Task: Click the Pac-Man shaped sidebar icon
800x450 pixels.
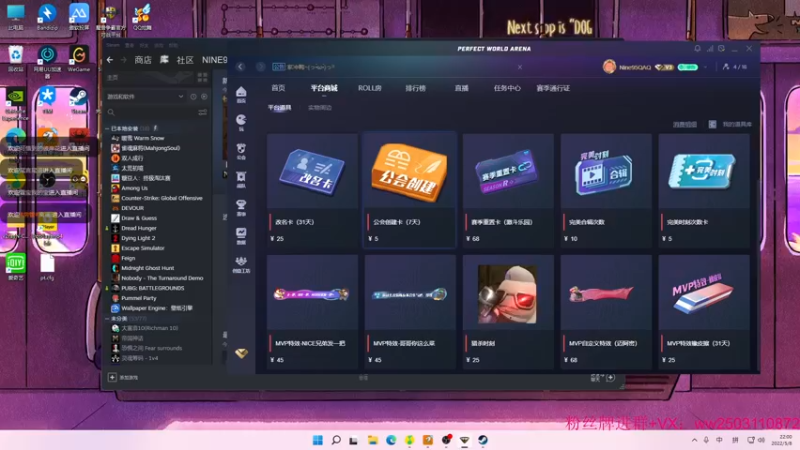Action: coord(241,120)
